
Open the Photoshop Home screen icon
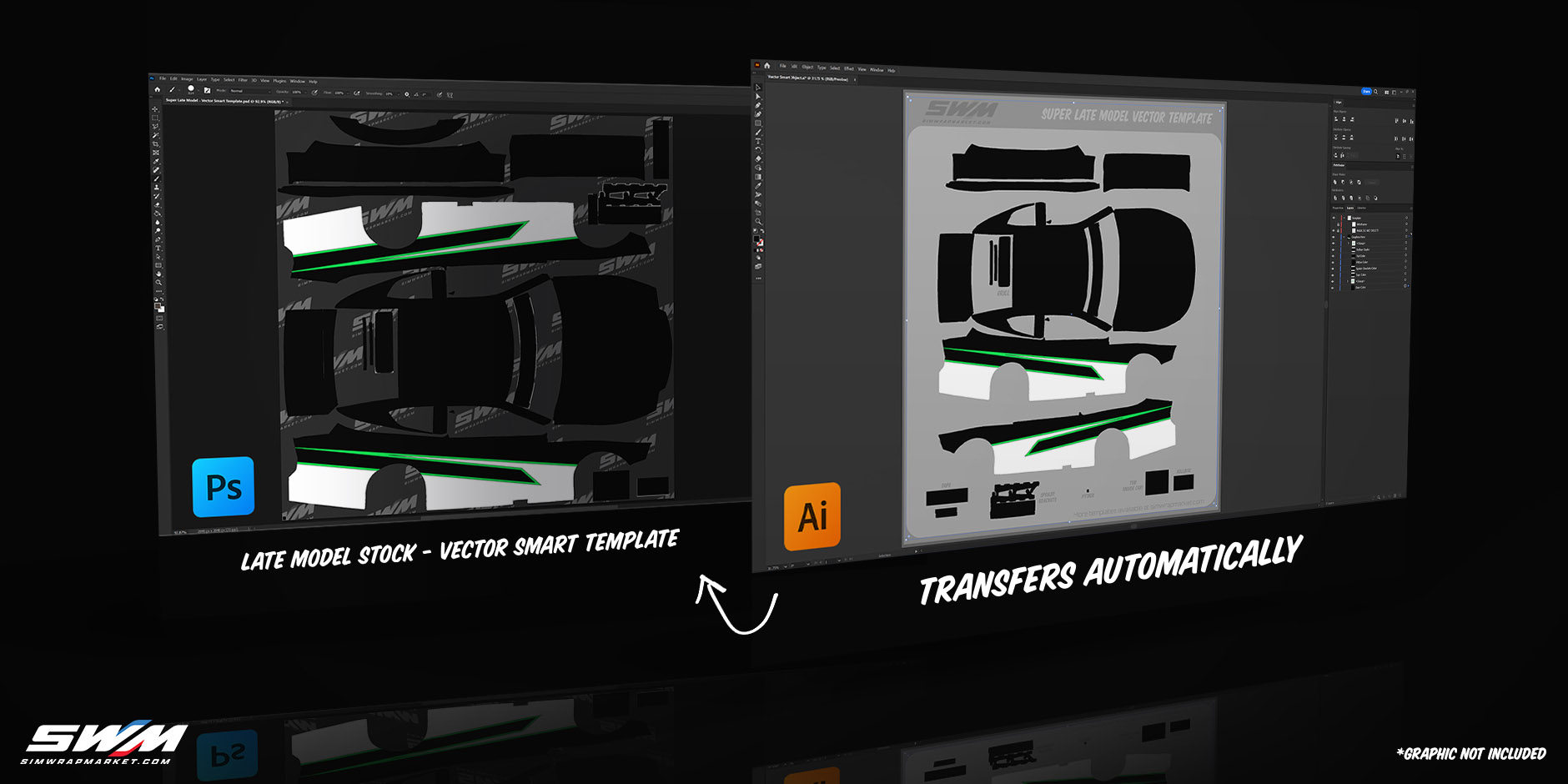[x=158, y=90]
